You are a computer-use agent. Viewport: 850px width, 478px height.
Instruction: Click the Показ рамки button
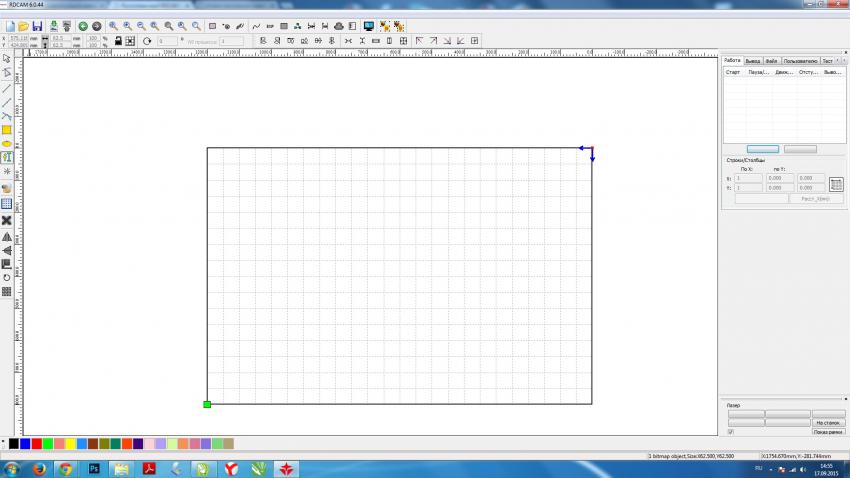[828, 432]
